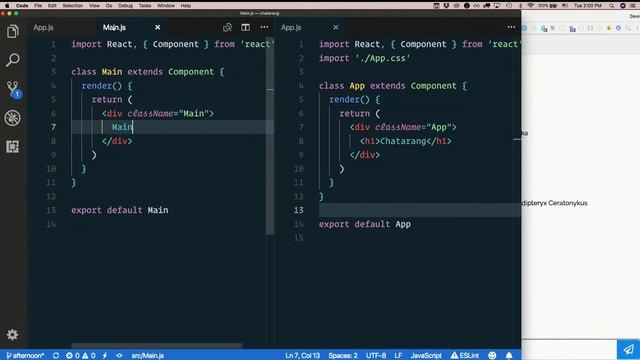Click the message input field in chat window
Image resolution: width=640 pixels, height=360 pixels.
[x=569, y=349]
